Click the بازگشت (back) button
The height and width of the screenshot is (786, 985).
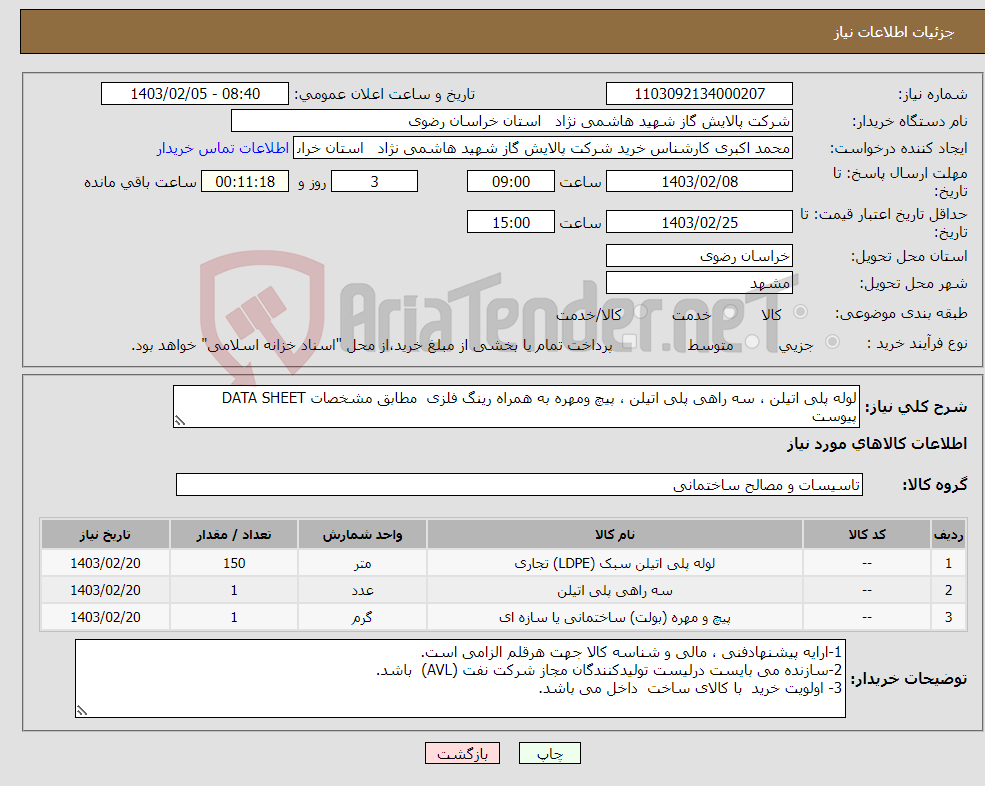[462, 753]
